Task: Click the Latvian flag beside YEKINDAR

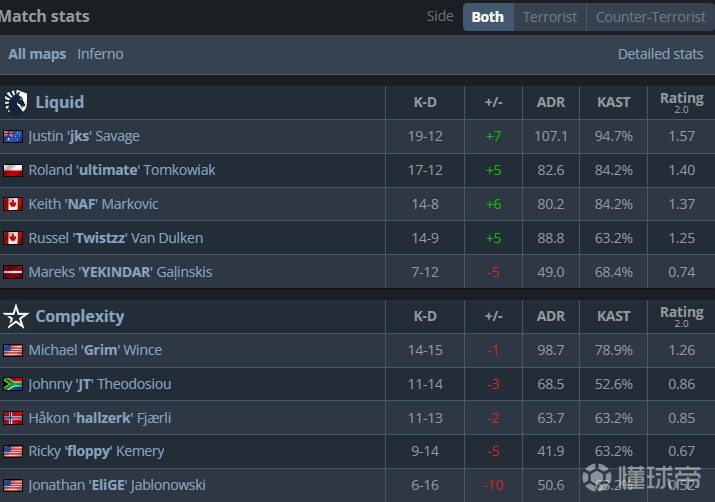Action: click(13, 273)
